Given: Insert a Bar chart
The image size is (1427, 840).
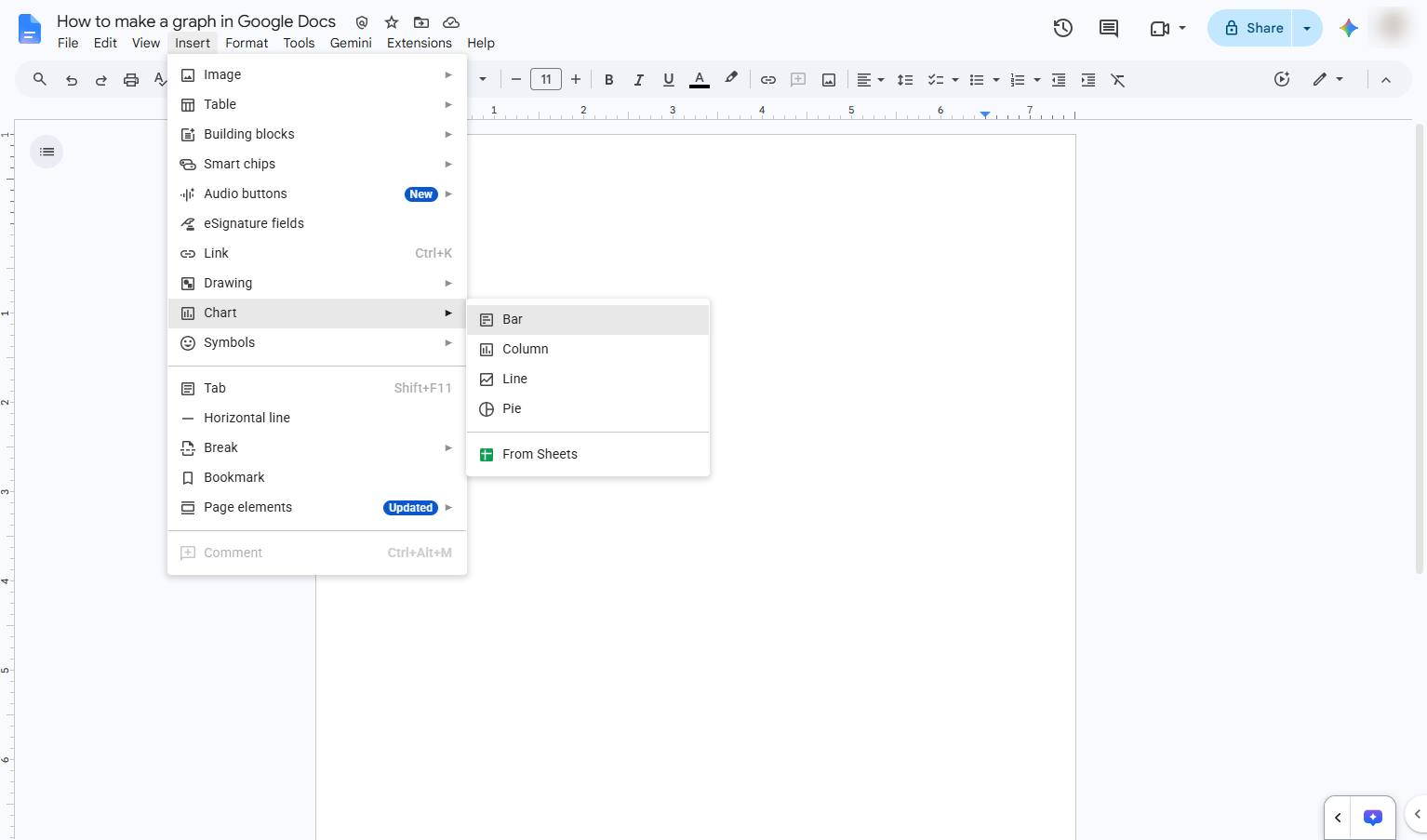Looking at the screenshot, I should point(588,319).
